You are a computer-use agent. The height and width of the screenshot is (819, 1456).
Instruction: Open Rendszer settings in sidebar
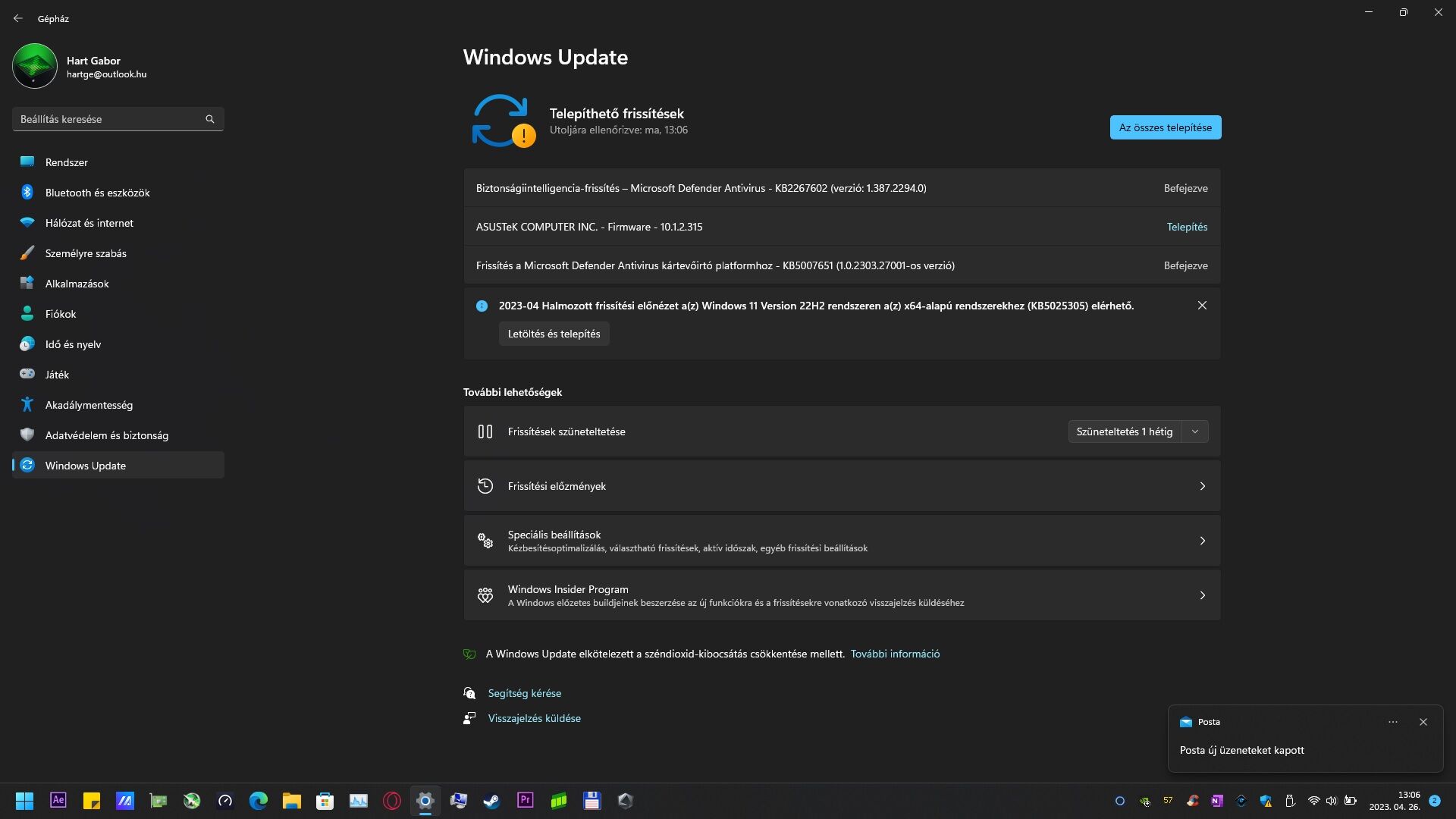coord(118,162)
